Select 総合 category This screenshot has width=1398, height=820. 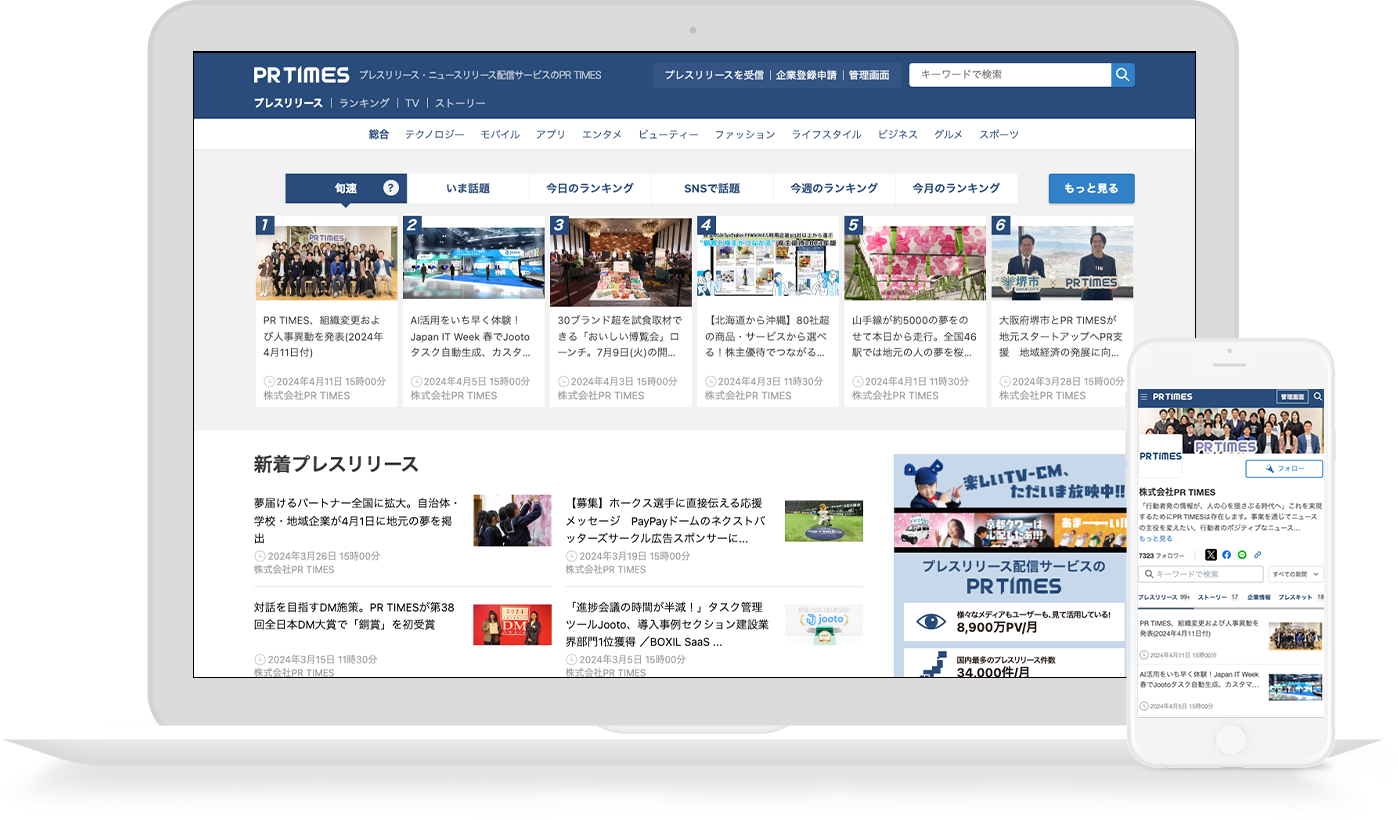pos(379,134)
